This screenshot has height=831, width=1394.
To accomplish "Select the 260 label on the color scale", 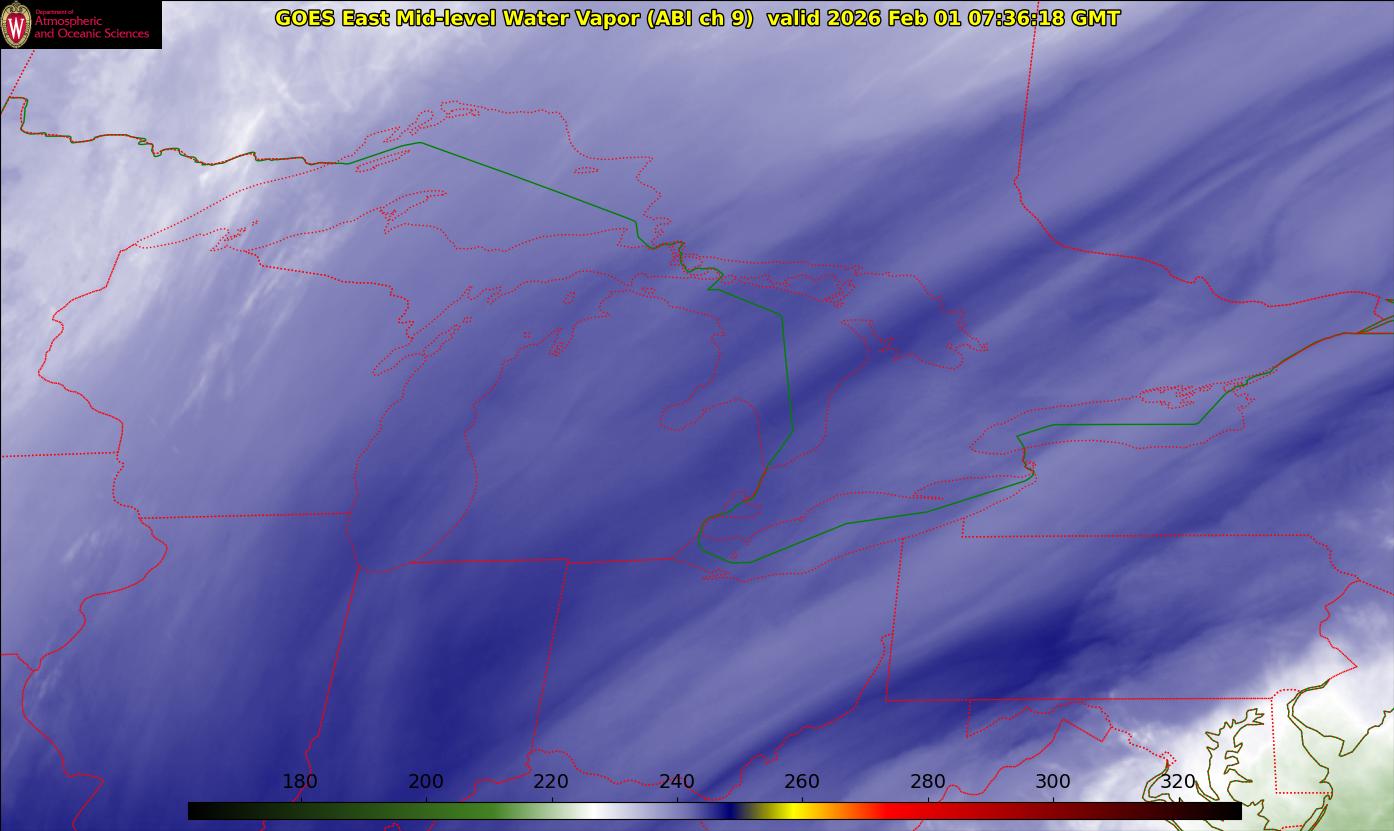I will [802, 781].
